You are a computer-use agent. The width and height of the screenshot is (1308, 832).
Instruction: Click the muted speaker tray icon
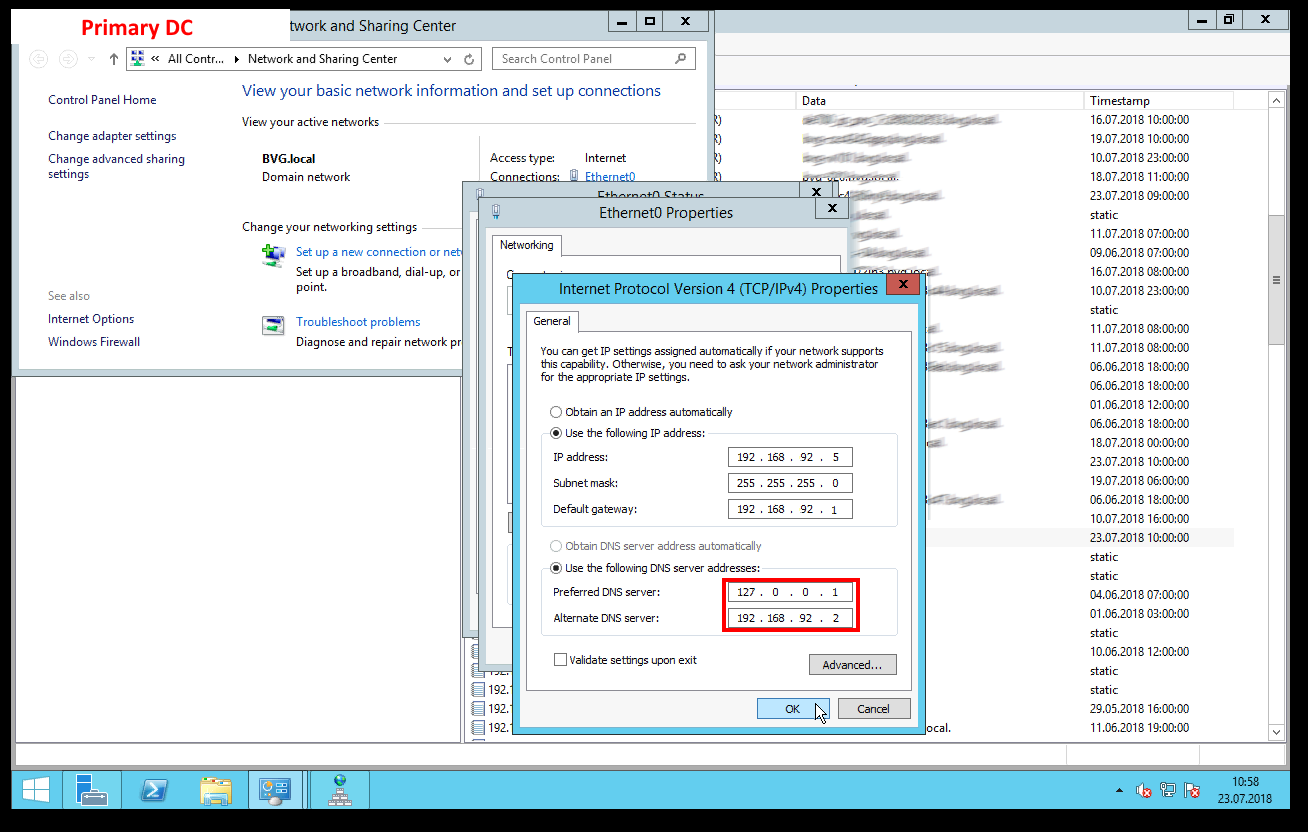1144,791
